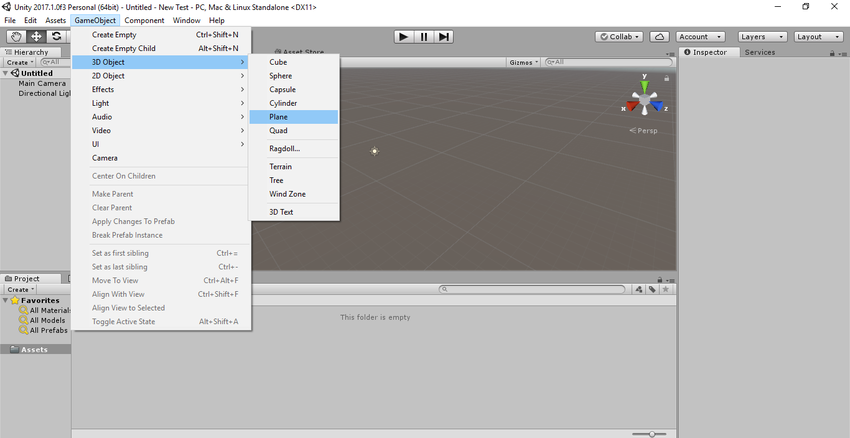Expand the Audio submenu
850x438 pixels.
tap(161, 117)
